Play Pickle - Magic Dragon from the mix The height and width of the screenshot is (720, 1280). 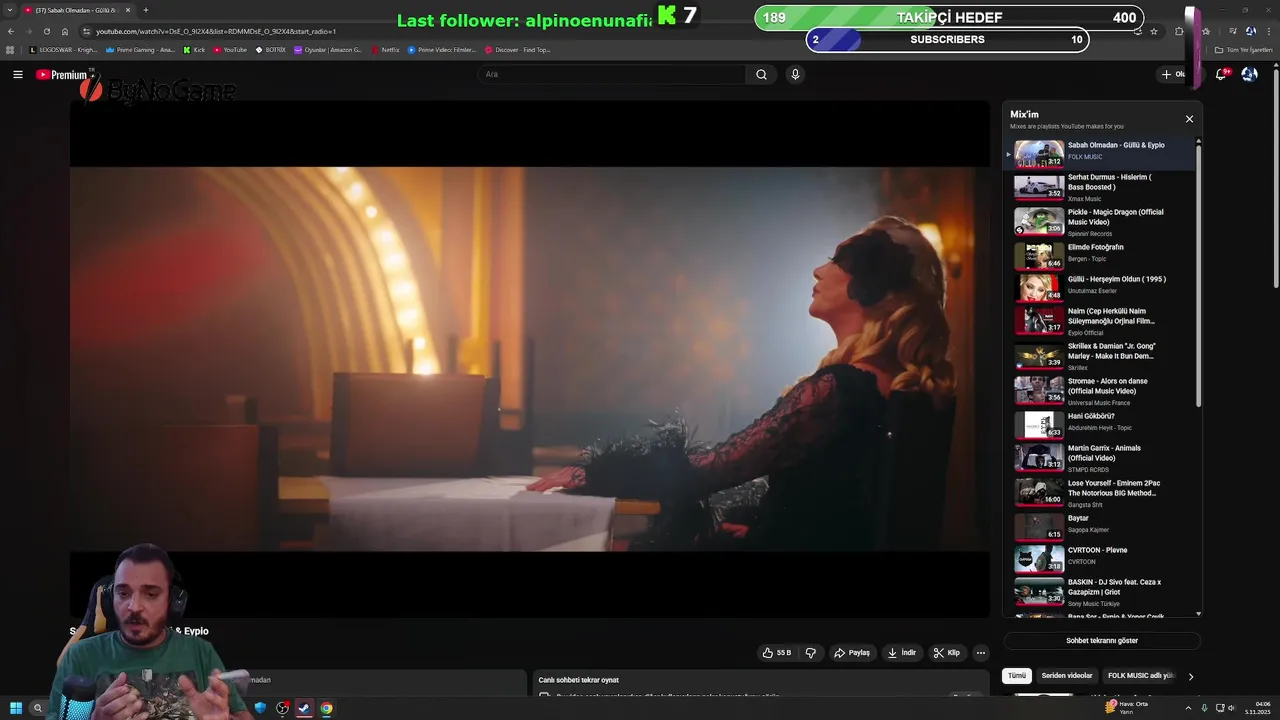tap(1100, 222)
